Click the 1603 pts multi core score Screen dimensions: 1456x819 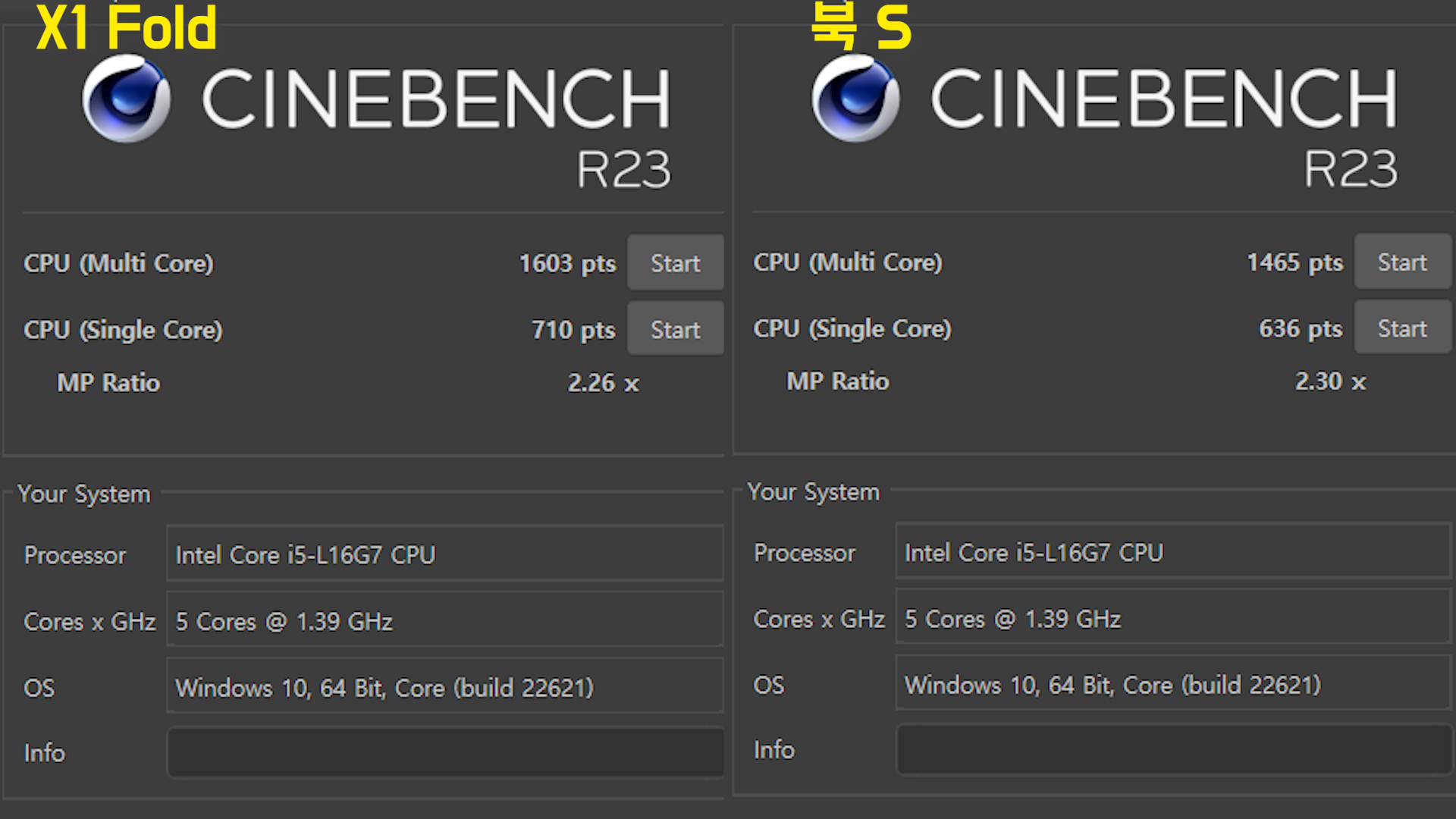pos(567,263)
